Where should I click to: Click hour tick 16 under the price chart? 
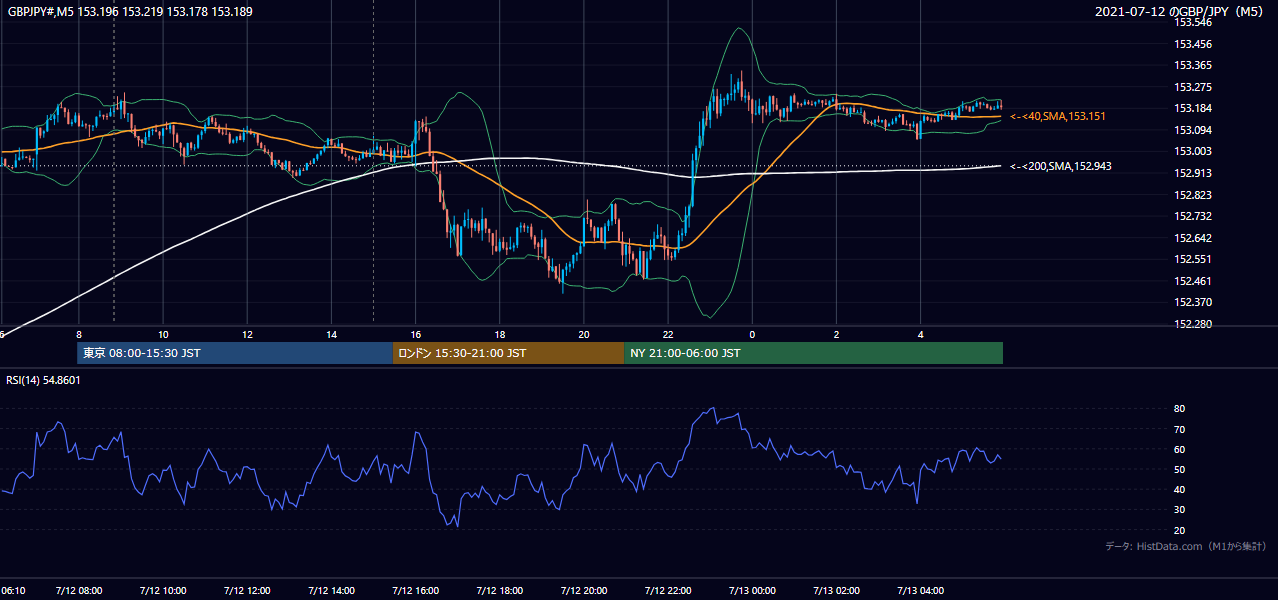tap(415, 335)
